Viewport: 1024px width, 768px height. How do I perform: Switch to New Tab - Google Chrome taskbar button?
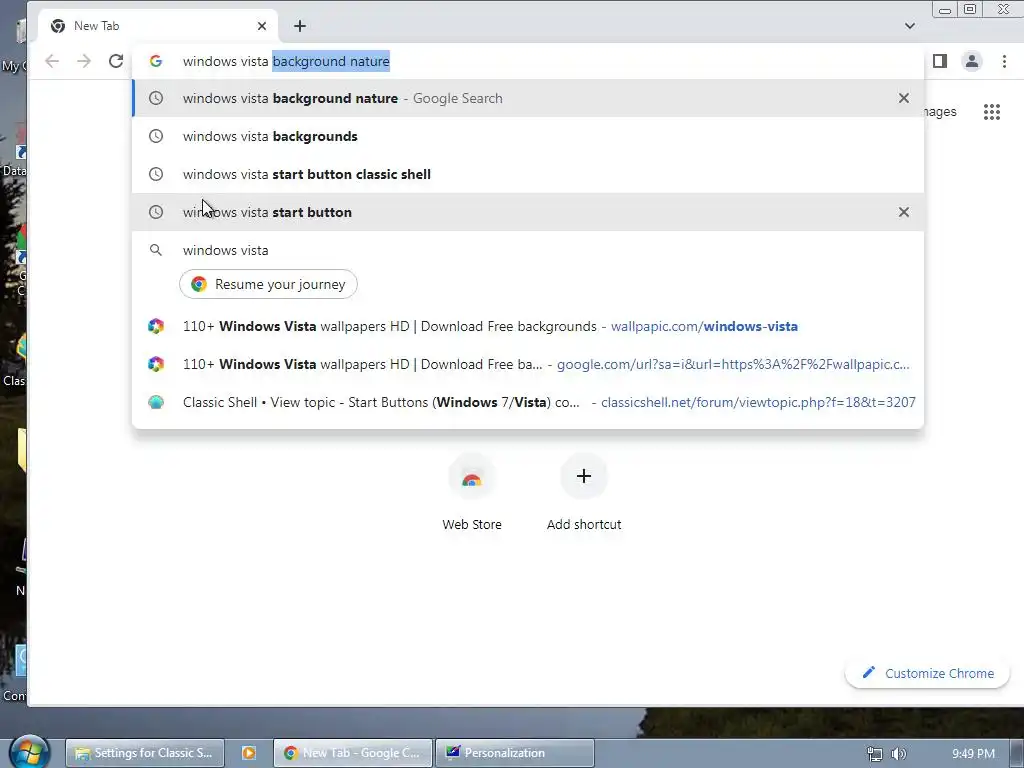click(x=353, y=753)
